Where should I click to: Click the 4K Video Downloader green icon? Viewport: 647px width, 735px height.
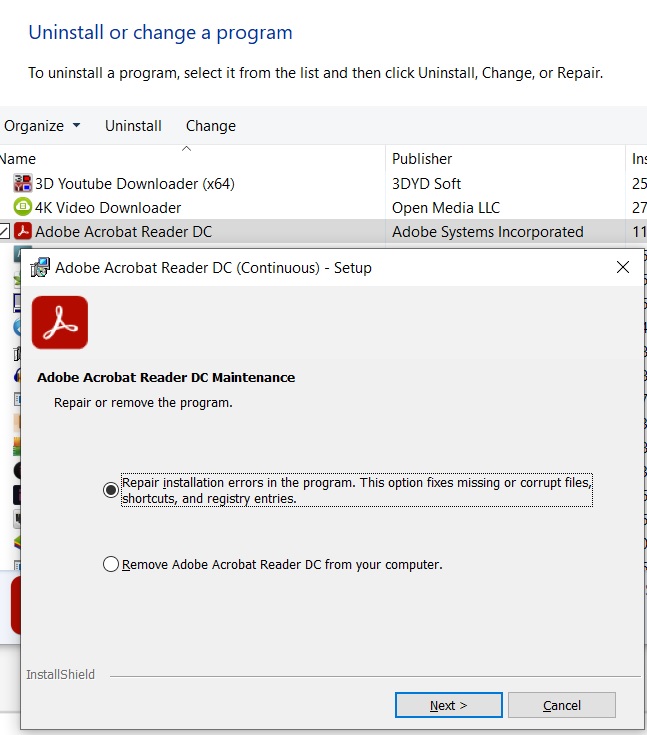point(23,207)
